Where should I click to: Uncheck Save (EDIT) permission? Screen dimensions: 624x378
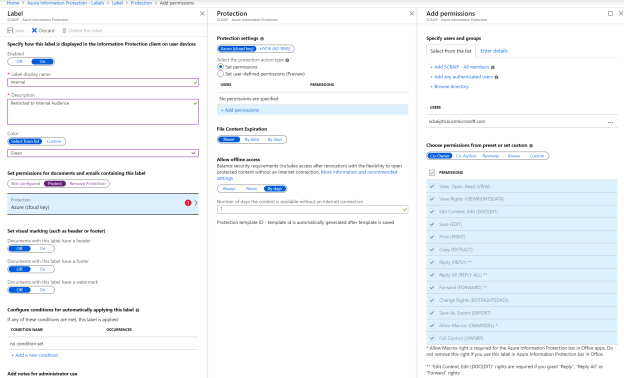click(432, 224)
